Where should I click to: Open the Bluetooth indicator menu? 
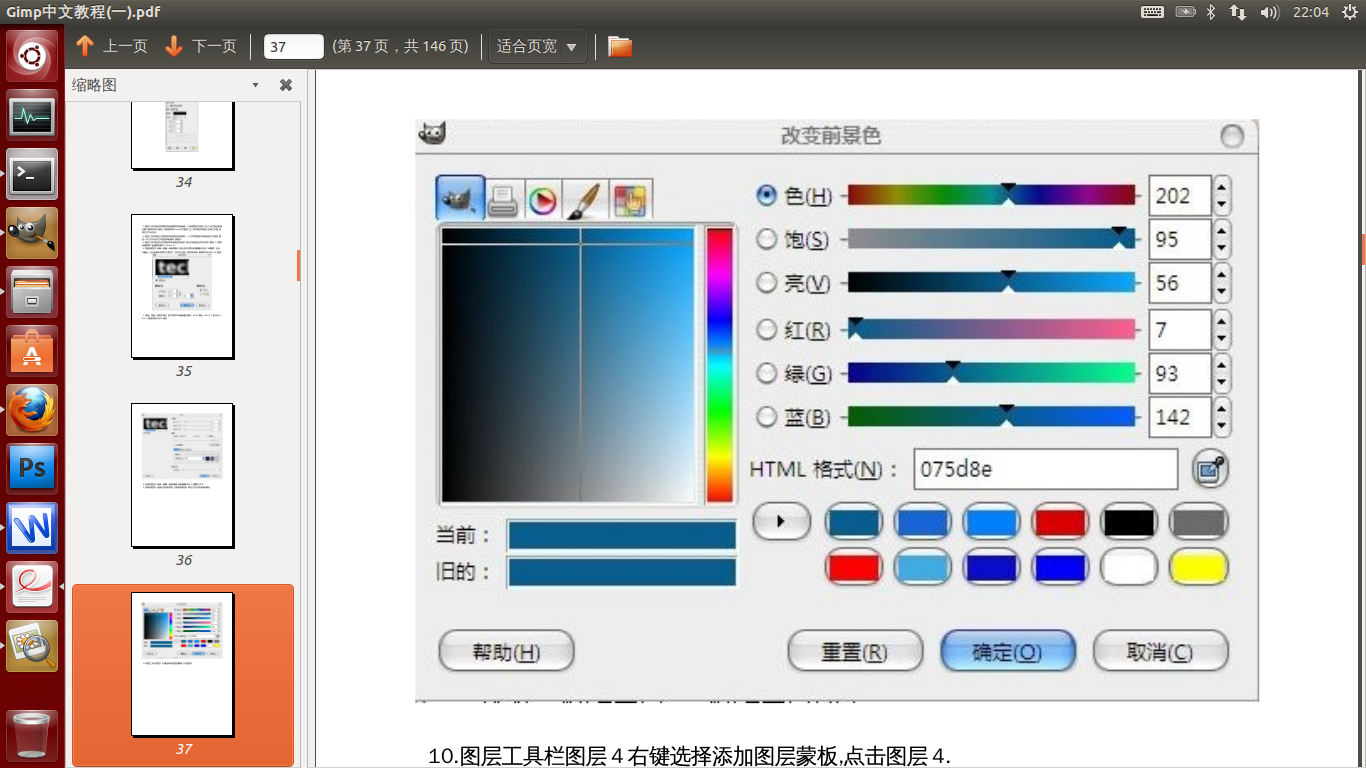point(1210,12)
